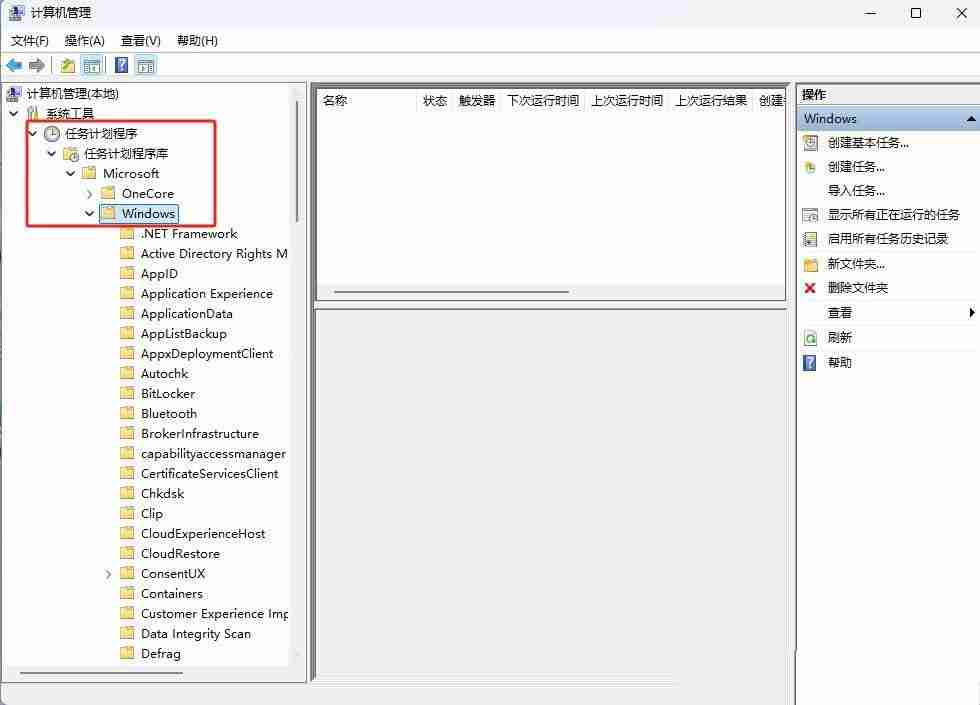This screenshot has width=980, height=705.
Task: Click the red X 删除文件夹 icon
Action: pyautogui.click(x=810, y=288)
